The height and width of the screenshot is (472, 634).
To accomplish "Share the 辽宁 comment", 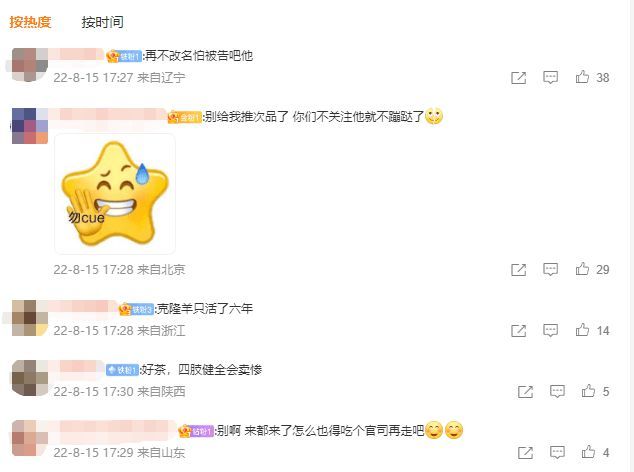I will (x=518, y=78).
